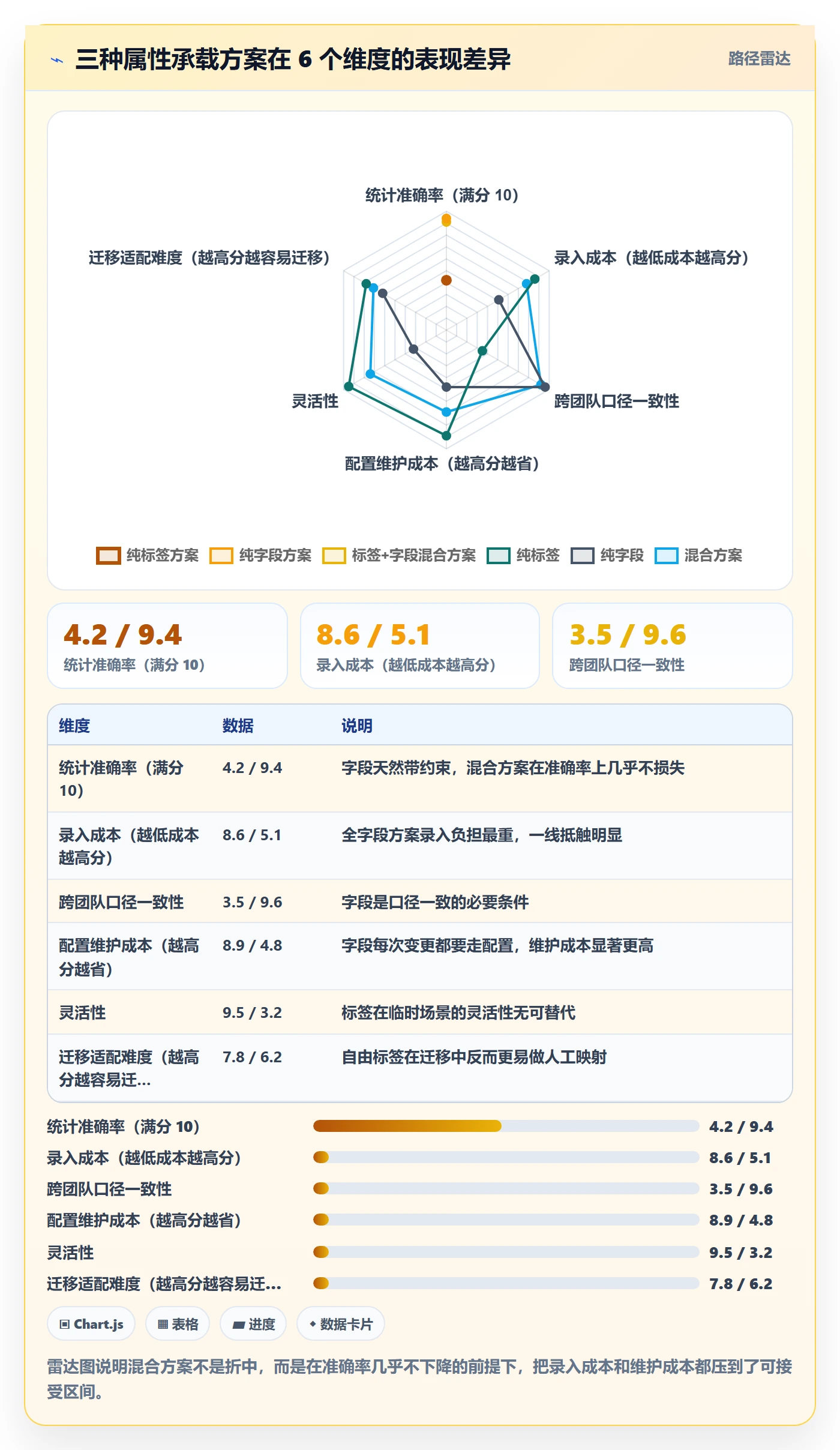The image size is (840, 1450).
Task: Click the 迁移适配难度 progress bar
Action: click(506, 1283)
